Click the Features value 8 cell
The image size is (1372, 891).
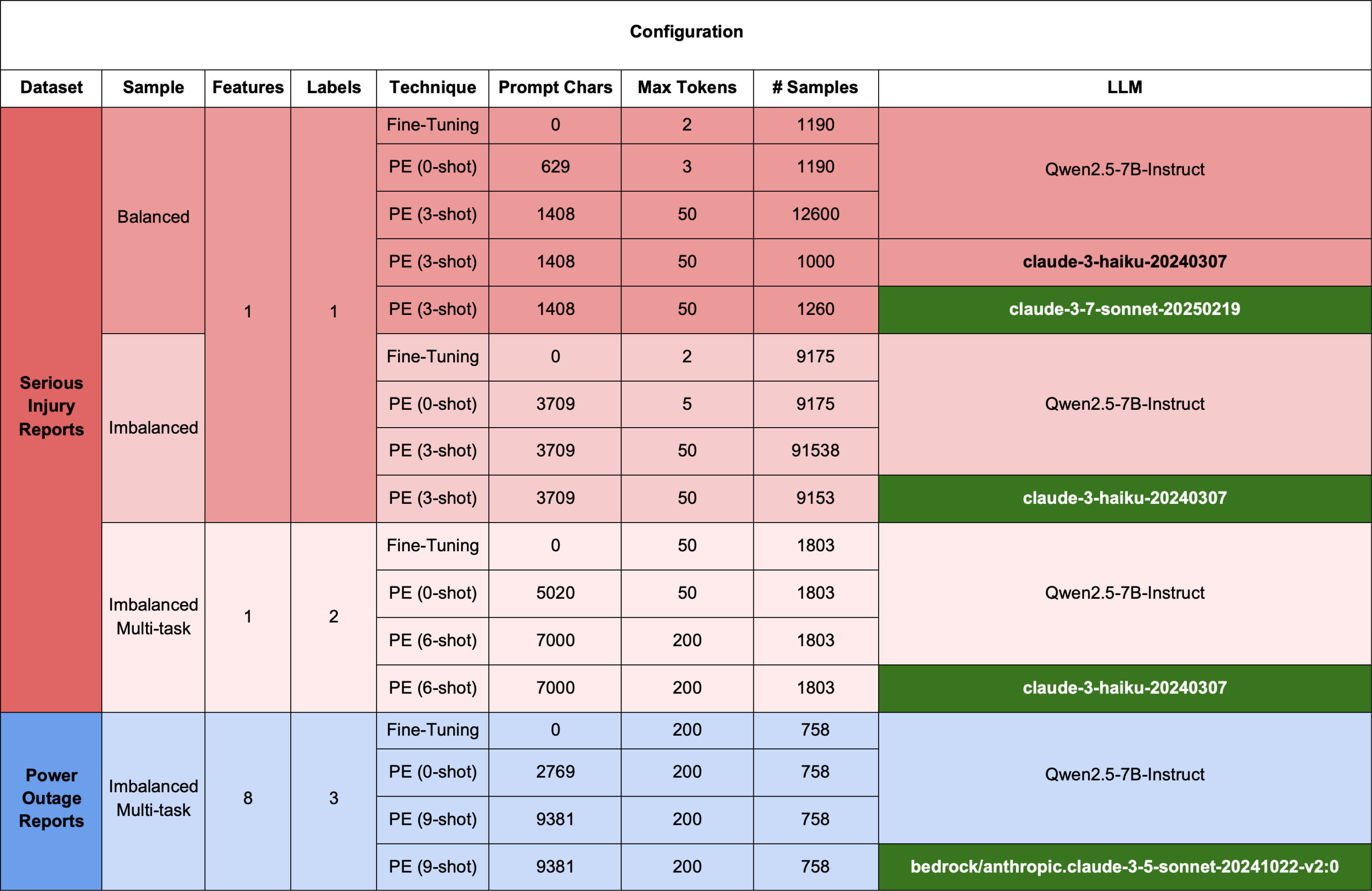tap(248, 798)
